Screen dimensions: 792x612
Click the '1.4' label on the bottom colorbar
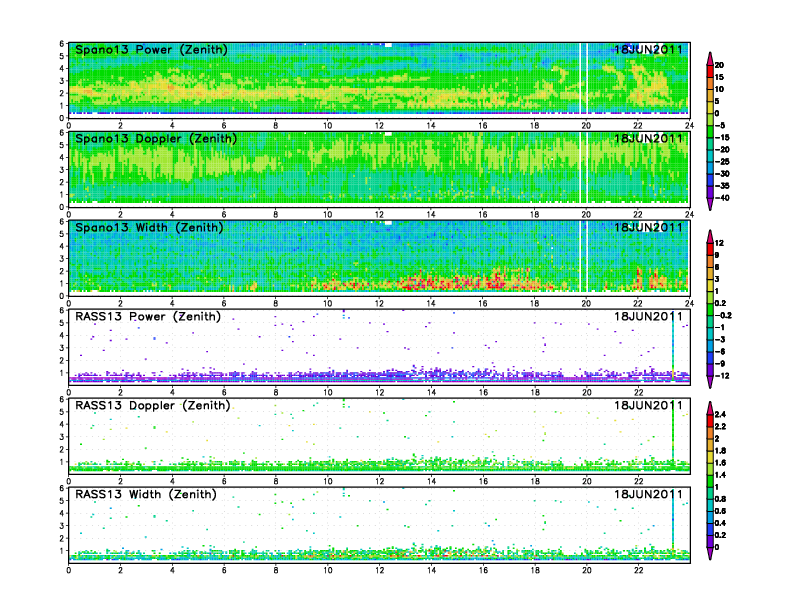tap(720, 475)
